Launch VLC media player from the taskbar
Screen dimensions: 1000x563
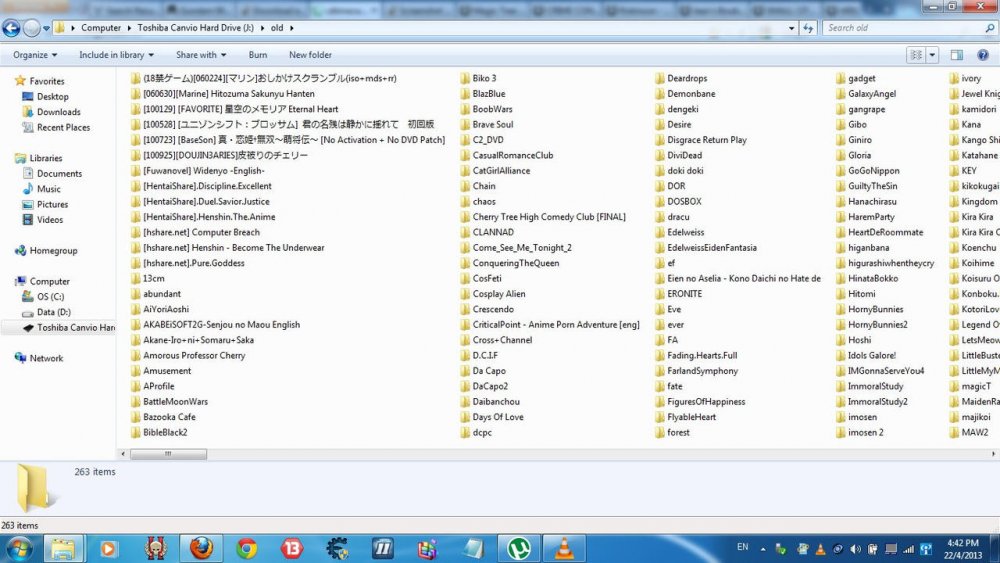click(x=565, y=548)
